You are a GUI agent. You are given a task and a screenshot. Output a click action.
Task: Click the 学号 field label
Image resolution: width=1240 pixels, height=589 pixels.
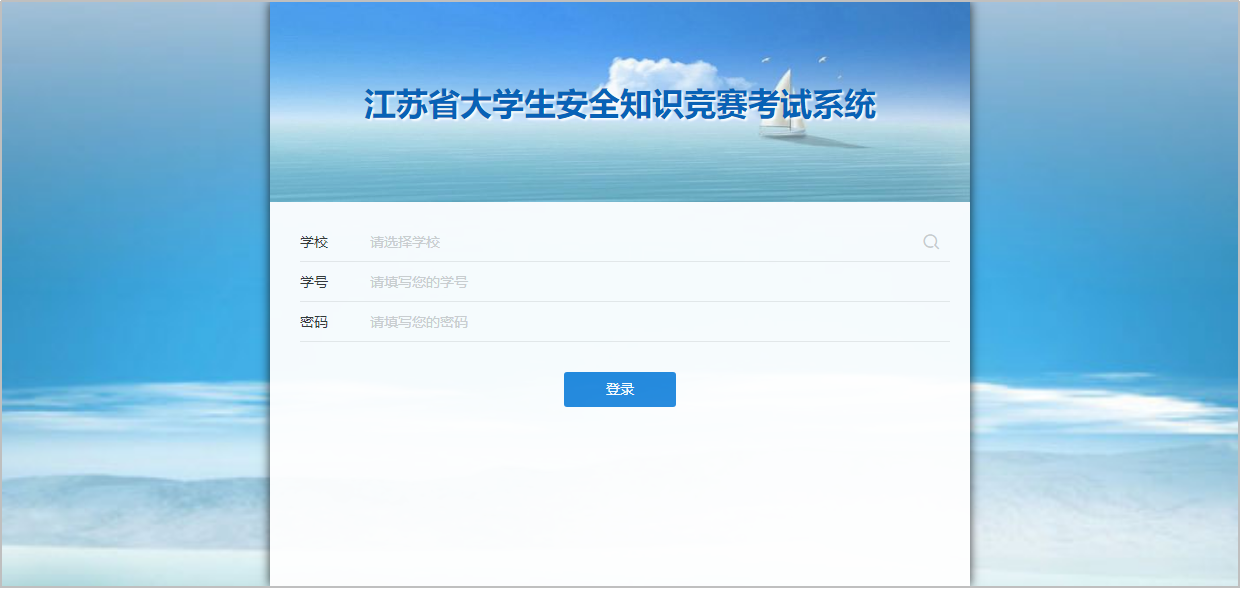click(x=314, y=282)
